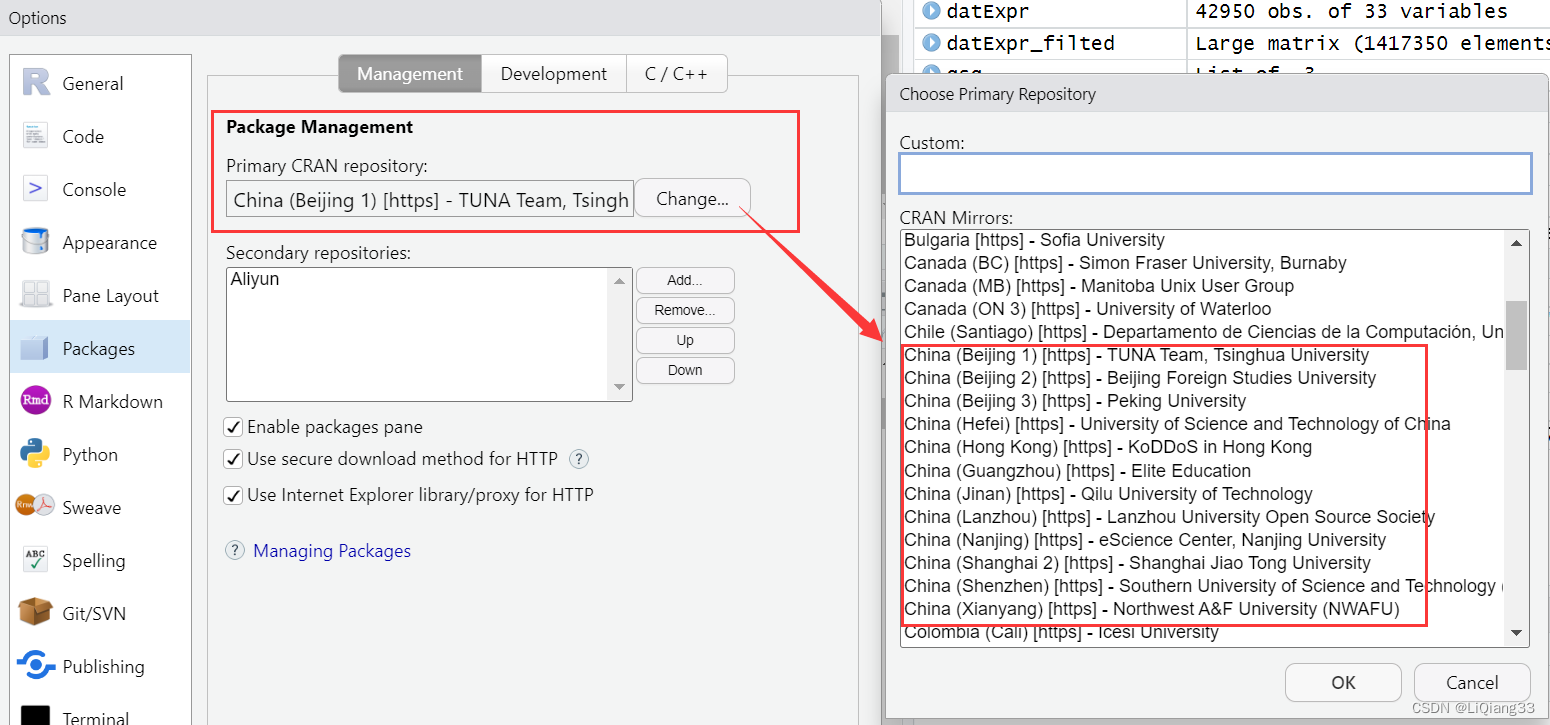Screen dimensions: 1550x725
Task: Move repository Down in list
Action: tap(685, 370)
